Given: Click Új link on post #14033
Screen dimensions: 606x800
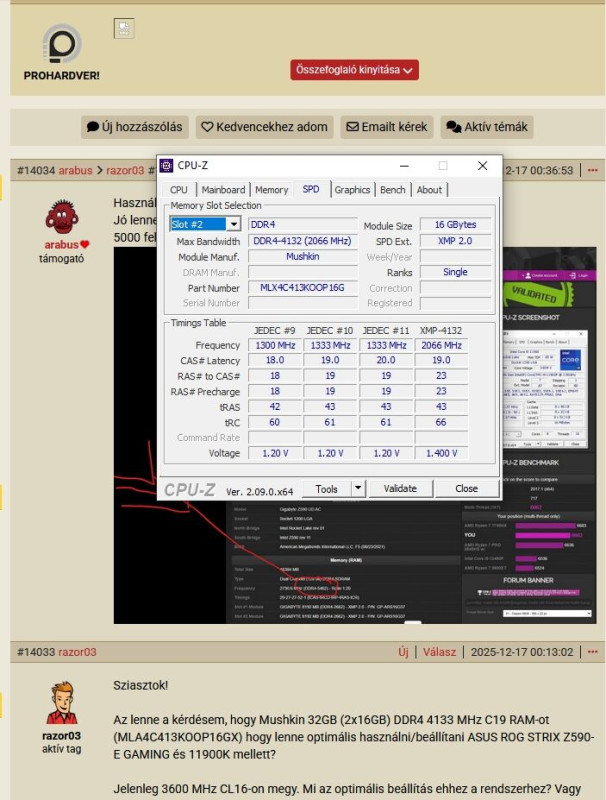Looking at the screenshot, I should pos(403,652).
